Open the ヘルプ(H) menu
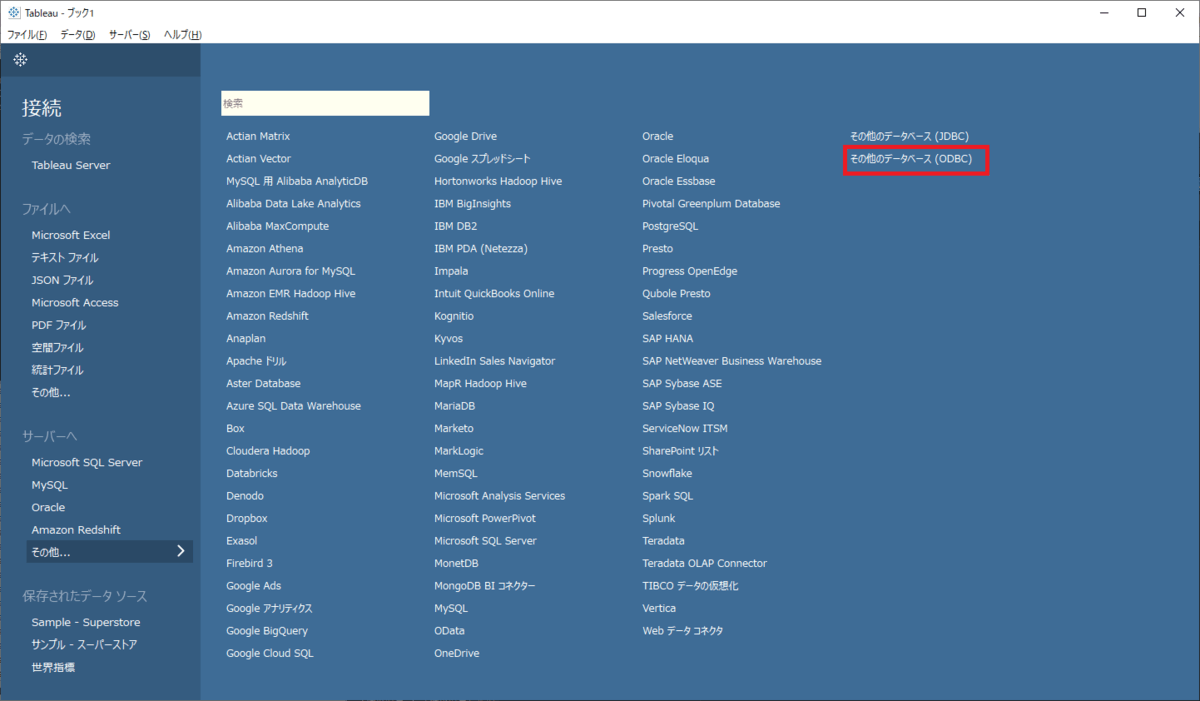This screenshot has width=1200, height=701. pos(183,35)
